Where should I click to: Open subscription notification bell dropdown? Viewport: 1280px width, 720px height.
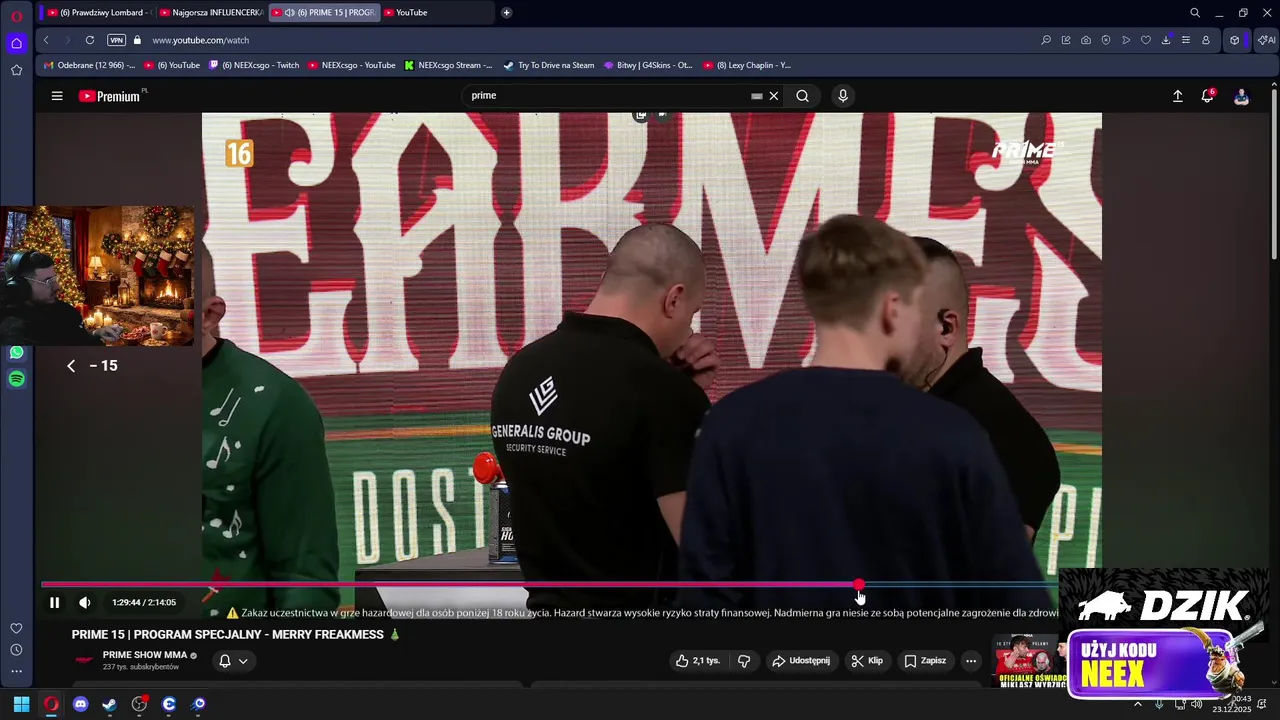[x=232, y=661]
